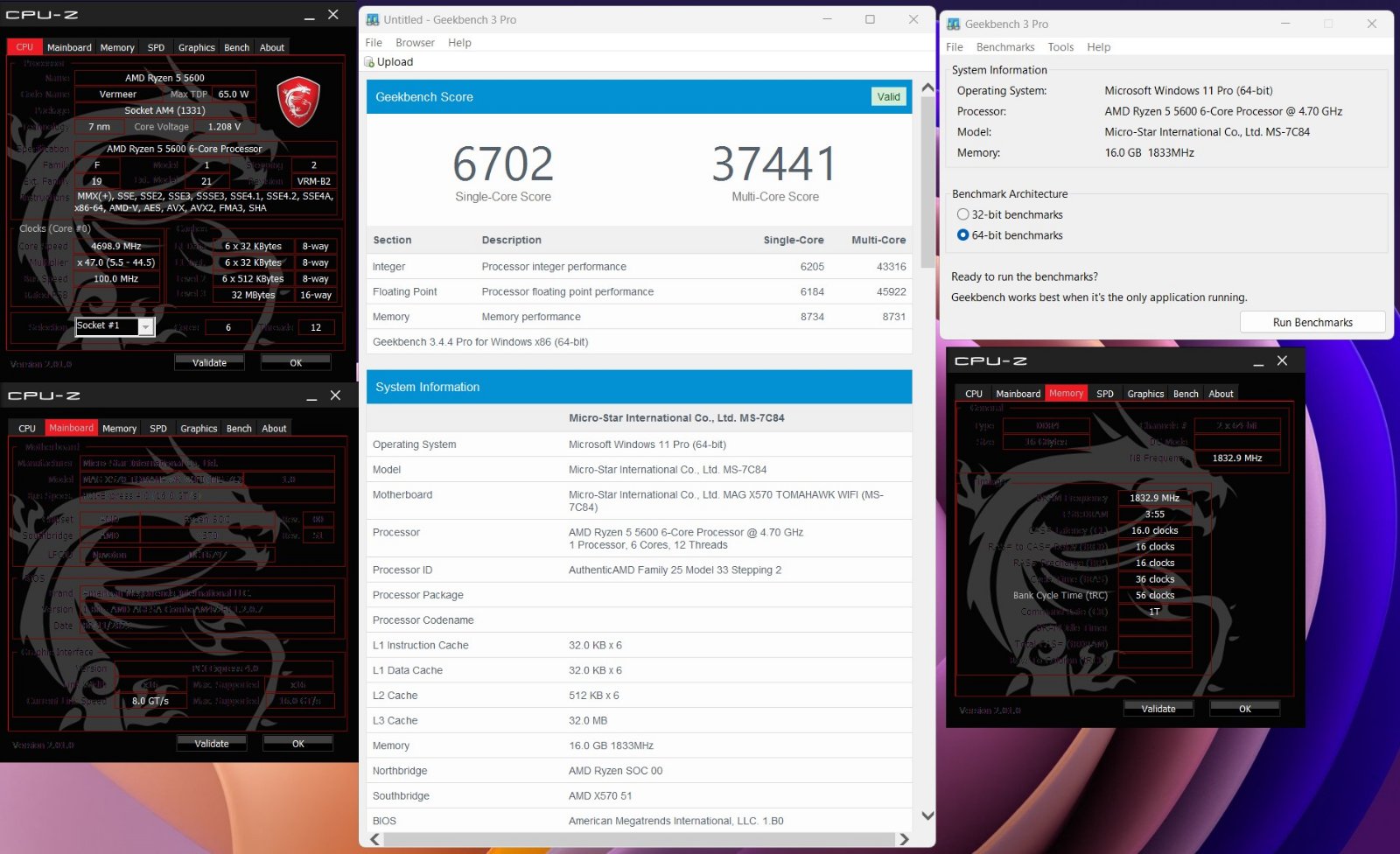Close the CPU-Z window showing the Memory tab
The image size is (1400, 854).
click(x=1282, y=360)
